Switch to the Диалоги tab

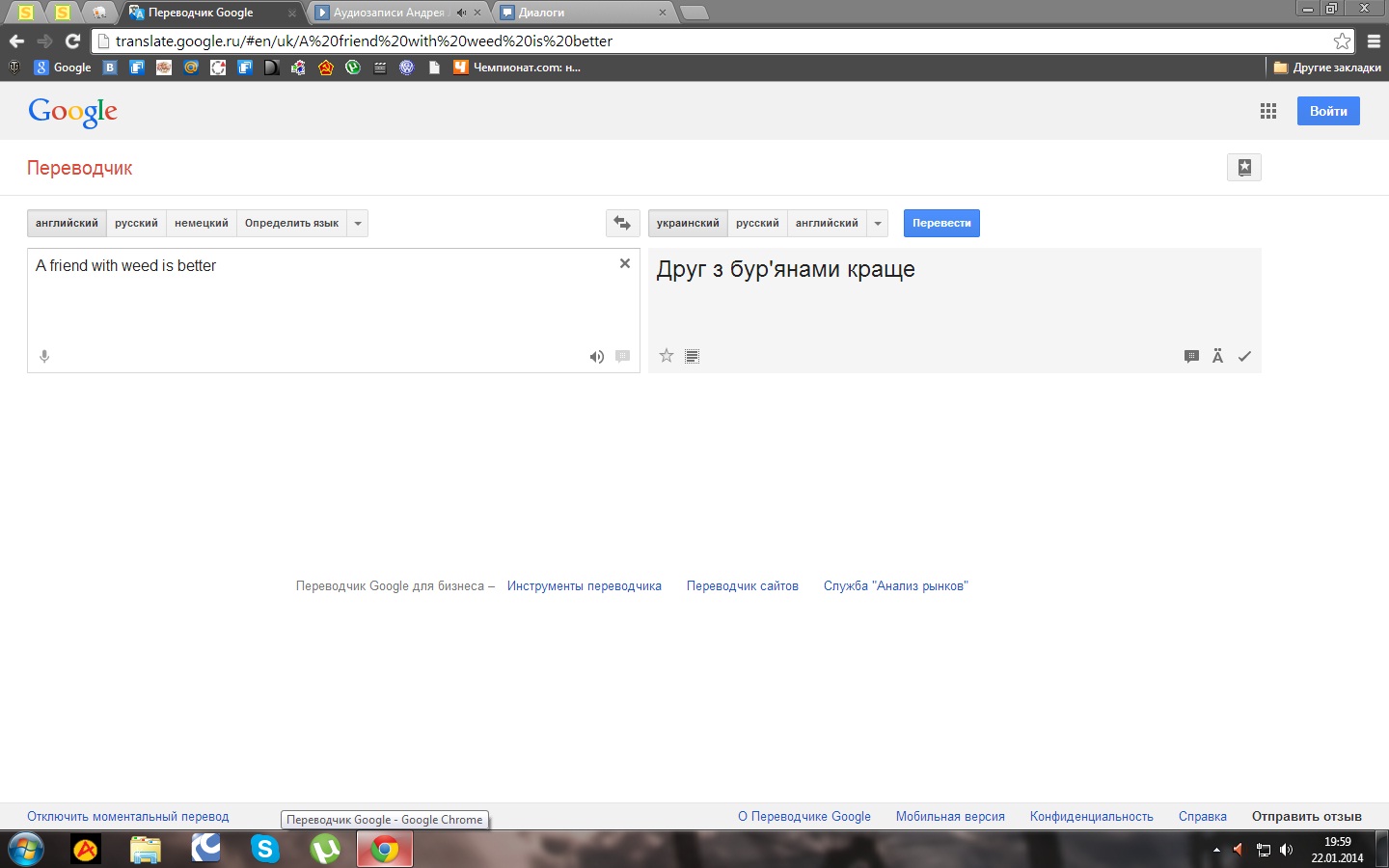click(579, 13)
